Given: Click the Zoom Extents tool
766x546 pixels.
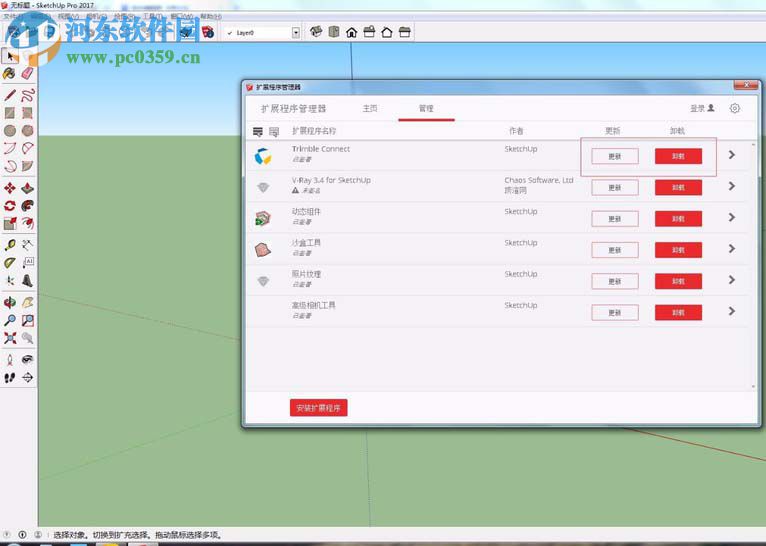Looking at the screenshot, I should [x=10, y=338].
